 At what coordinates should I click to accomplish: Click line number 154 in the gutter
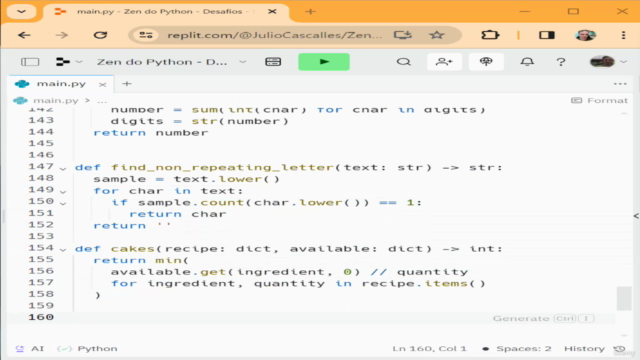pyautogui.click(x=41, y=248)
